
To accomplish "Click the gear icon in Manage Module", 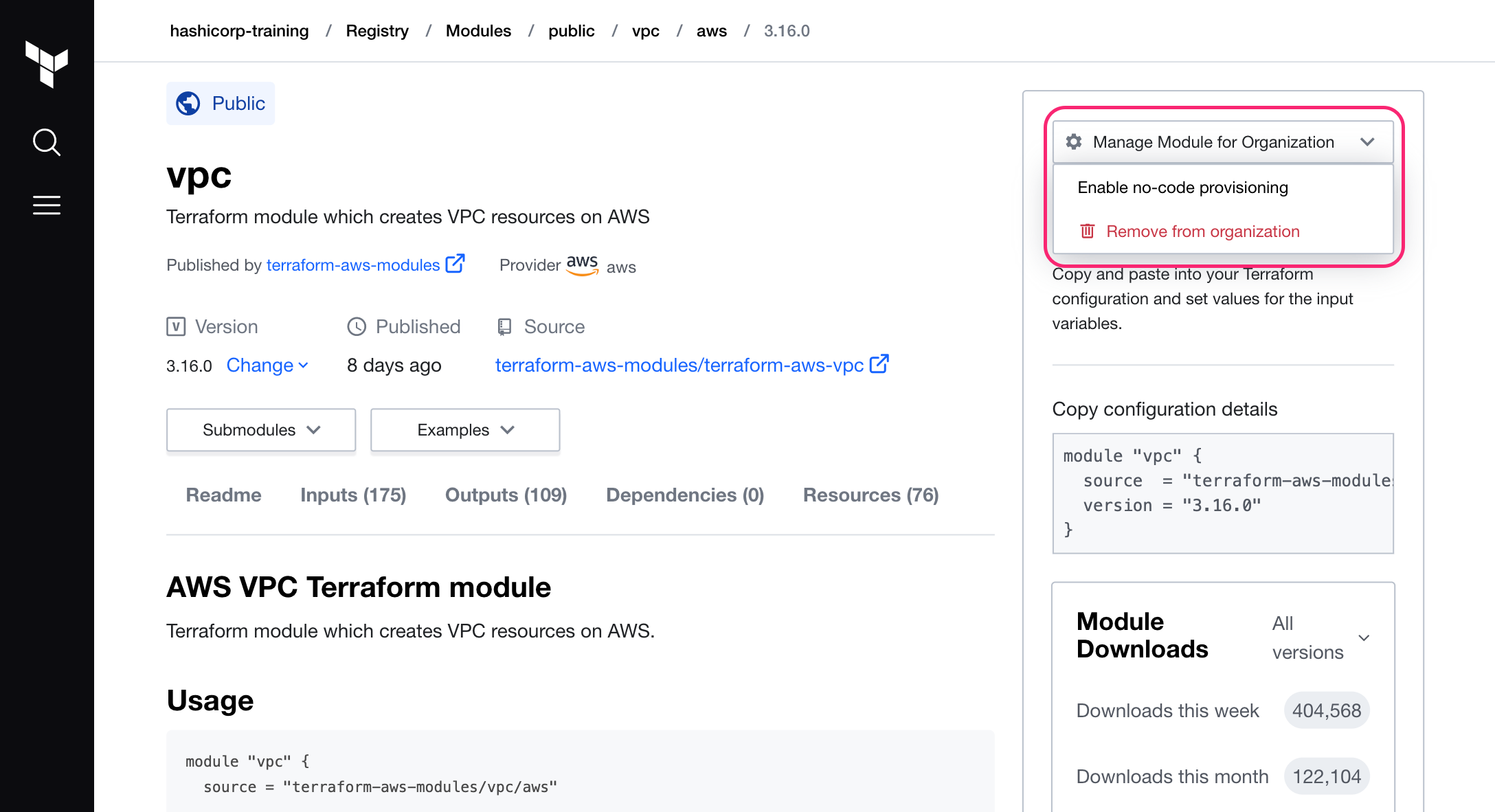I will (1074, 142).
